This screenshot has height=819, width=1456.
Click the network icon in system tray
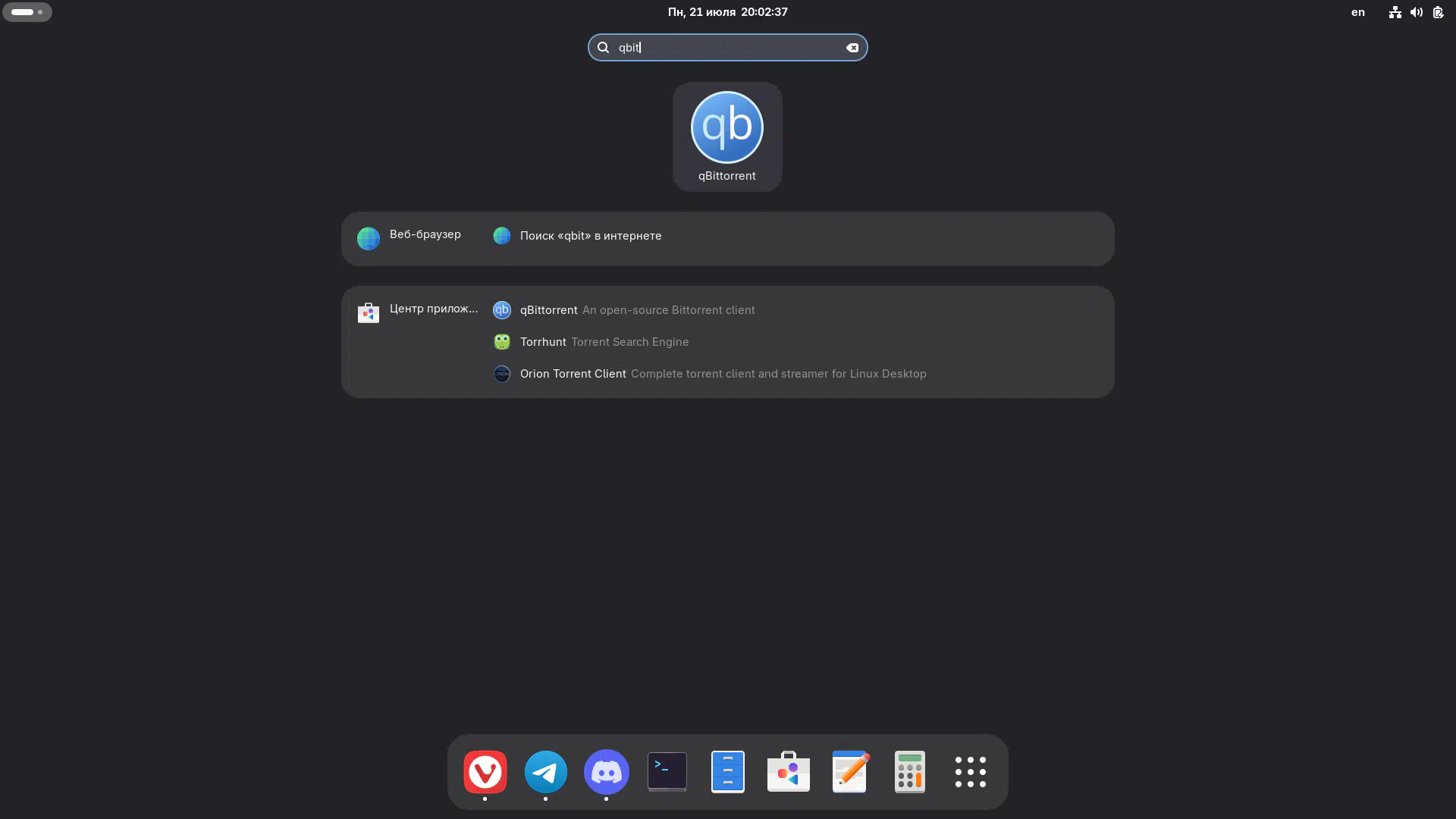point(1395,12)
